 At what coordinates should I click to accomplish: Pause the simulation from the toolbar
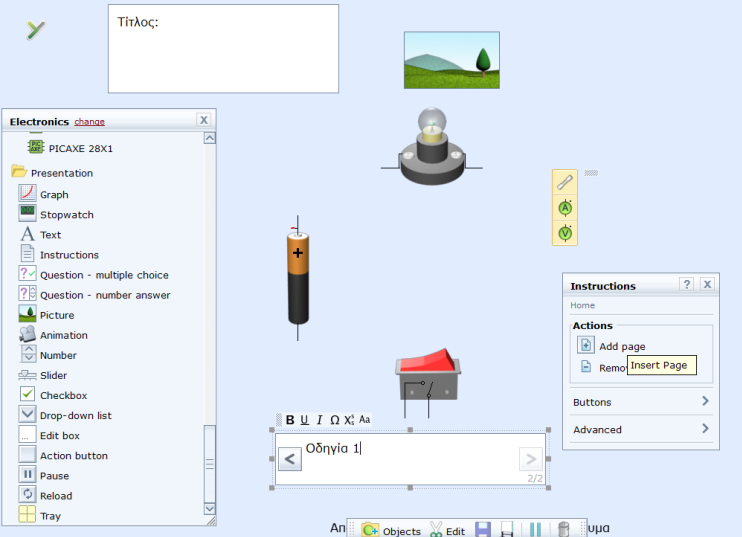pyautogui.click(x=535, y=529)
